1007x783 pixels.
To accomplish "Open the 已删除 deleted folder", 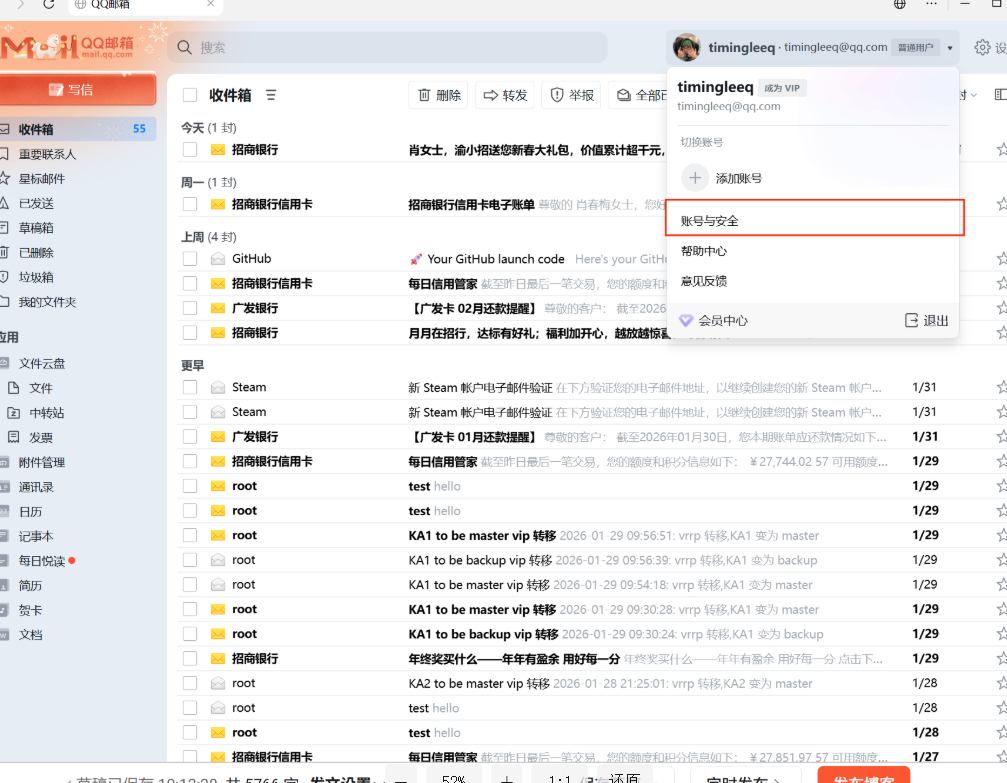I will tap(36, 253).
